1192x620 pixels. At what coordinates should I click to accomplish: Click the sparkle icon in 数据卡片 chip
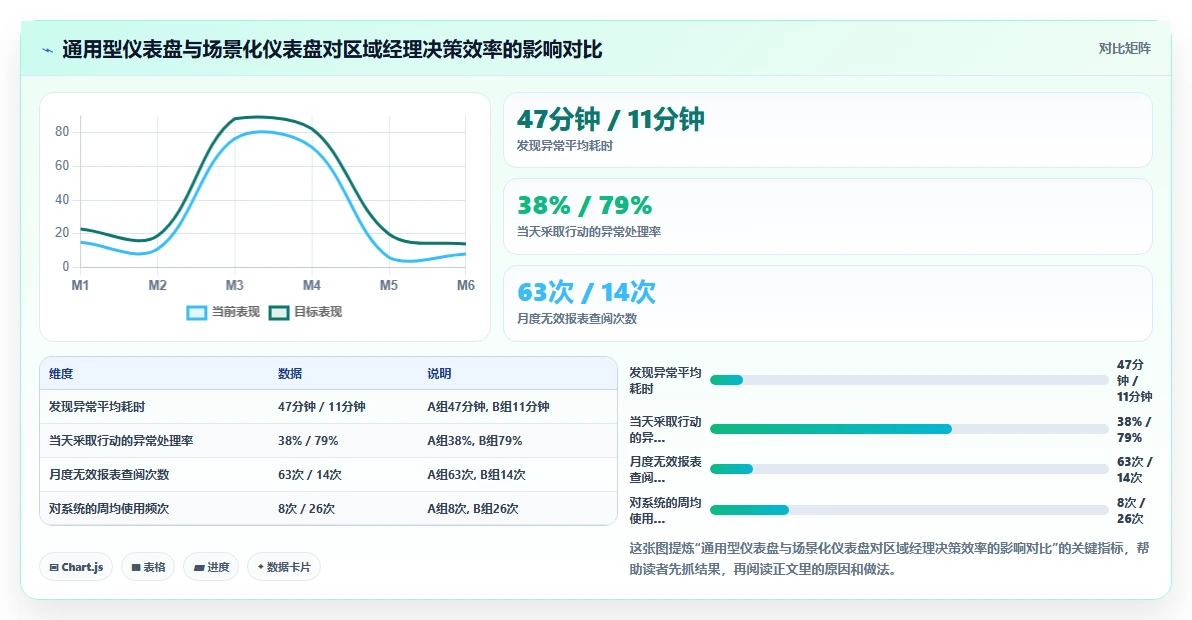[261, 567]
